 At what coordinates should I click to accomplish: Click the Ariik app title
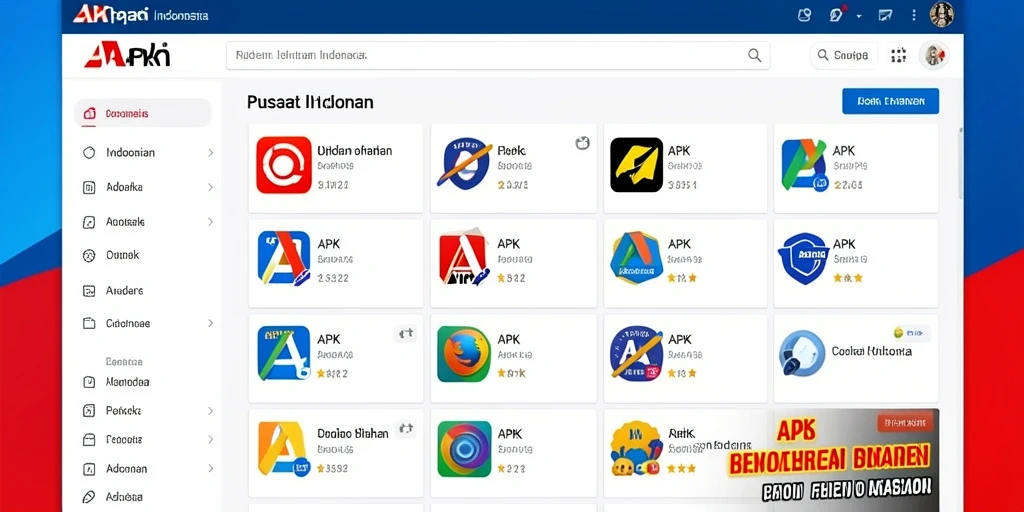point(681,433)
